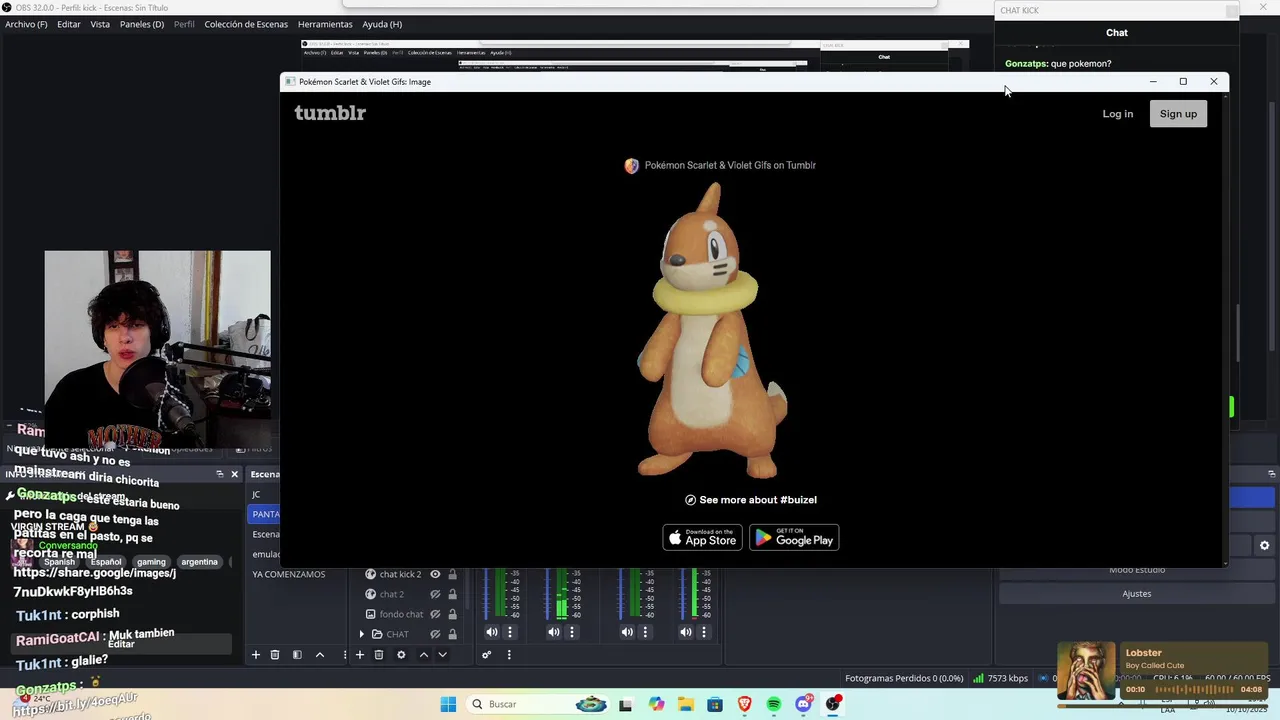Viewport: 1280px width, 720px height.
Task: Open advanced audio properties gears icon
Action: [x=487, y=655]
